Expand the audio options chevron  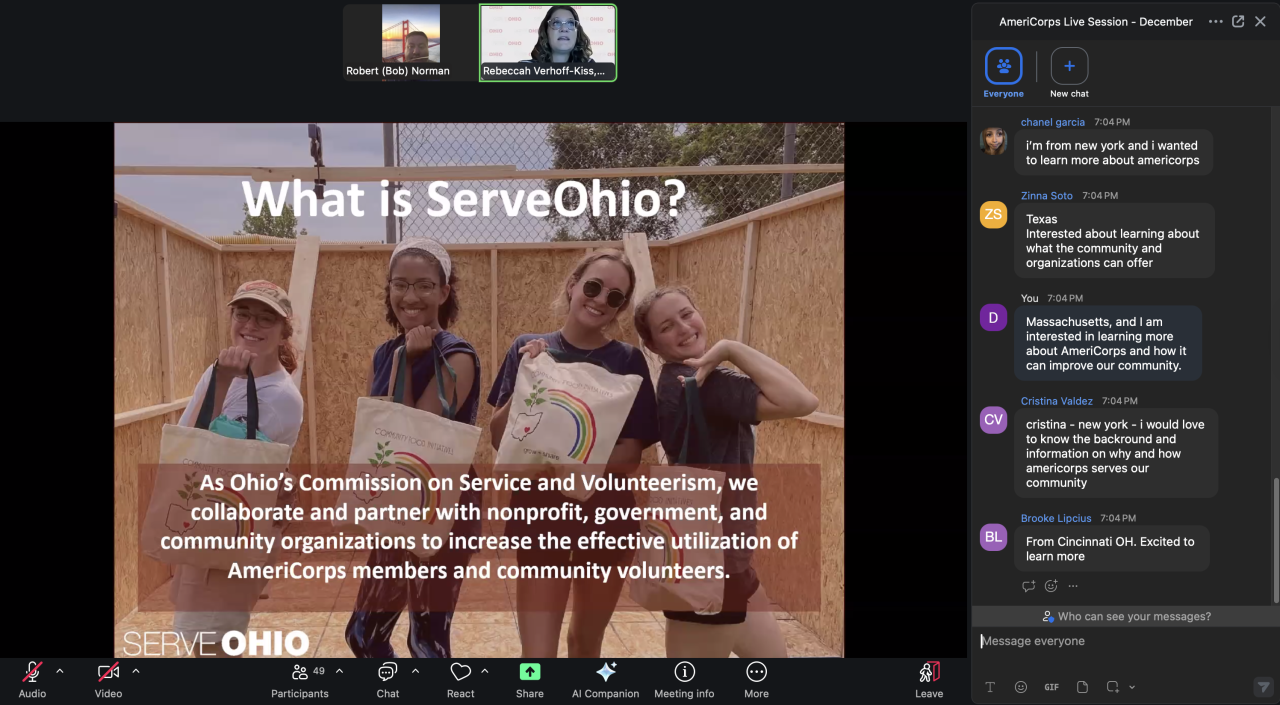(x=59, y=671)
